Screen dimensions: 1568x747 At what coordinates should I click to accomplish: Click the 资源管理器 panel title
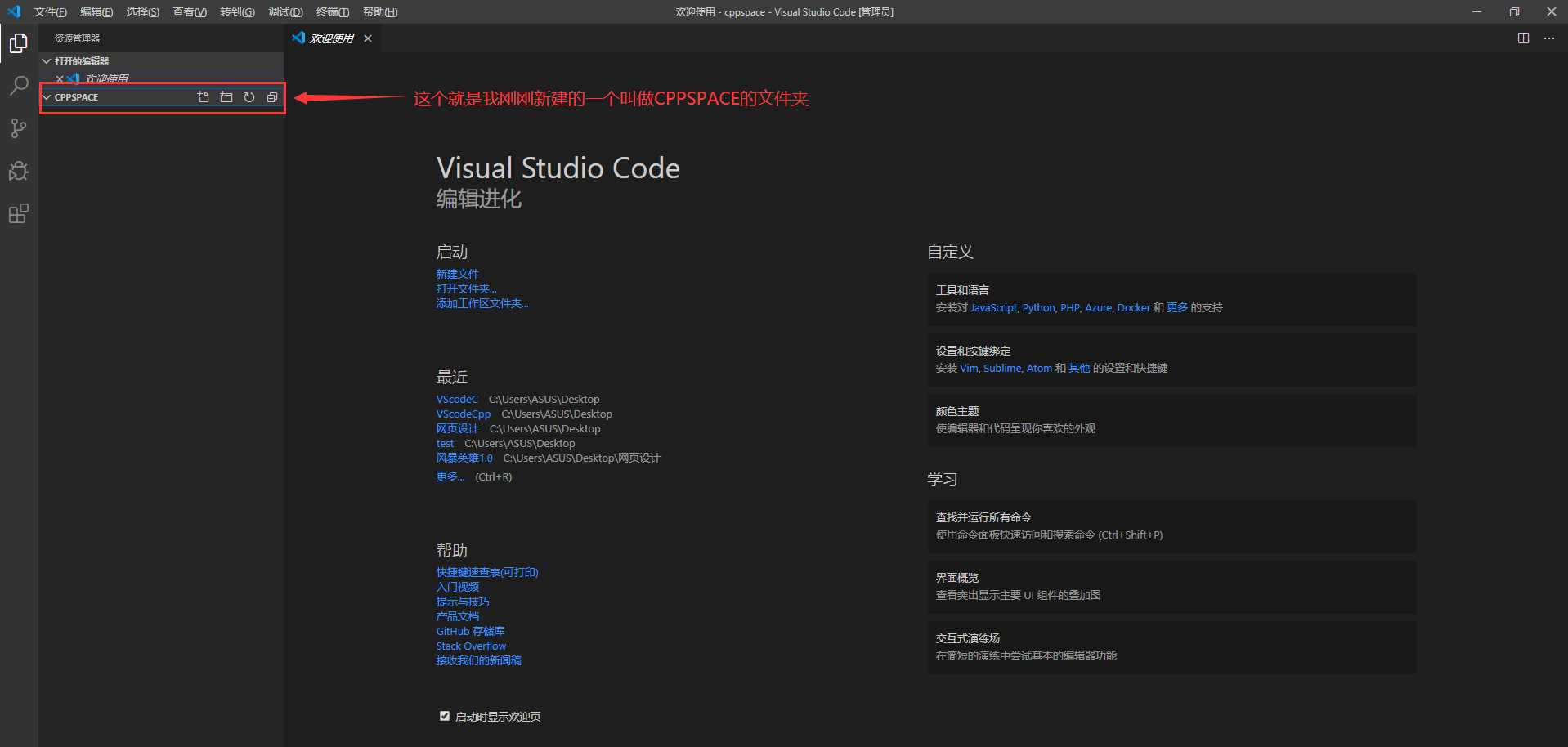pyautogui.click(x=77, y=38)
